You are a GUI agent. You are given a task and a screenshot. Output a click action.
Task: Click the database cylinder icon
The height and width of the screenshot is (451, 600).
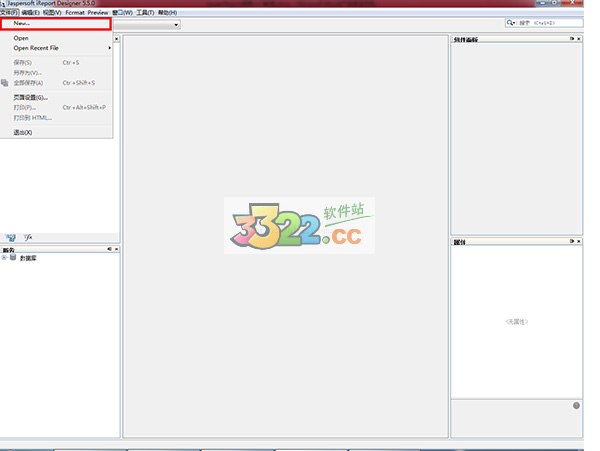click(x=13, y=257)
